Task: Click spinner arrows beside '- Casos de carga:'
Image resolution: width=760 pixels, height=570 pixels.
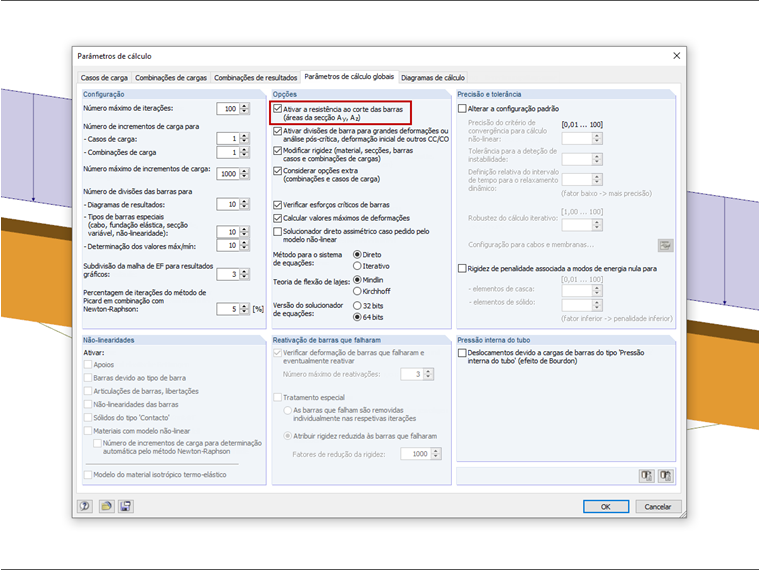Action: [245, 139]
